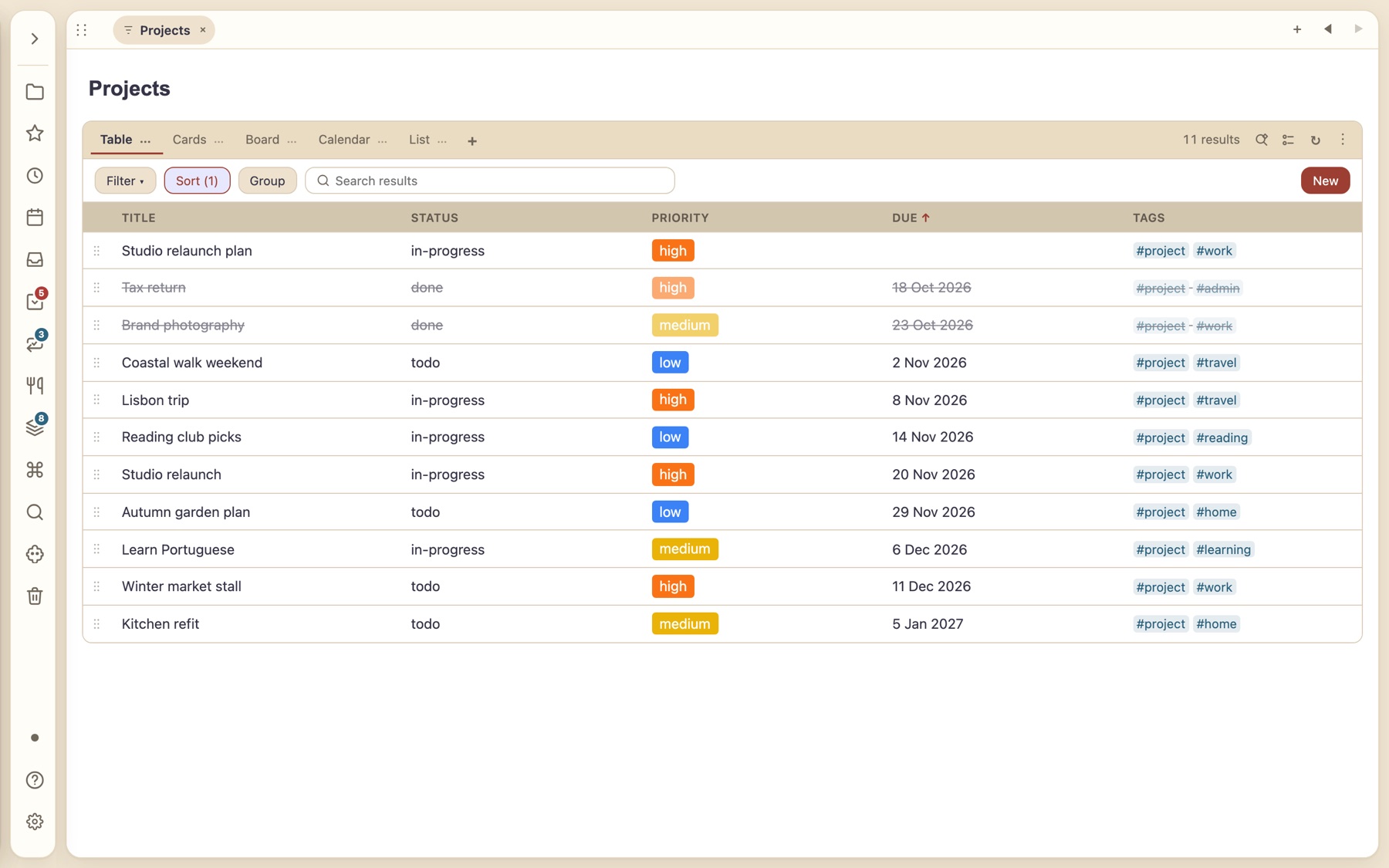
Task: Click the New button
Action: coord(1325,181)
